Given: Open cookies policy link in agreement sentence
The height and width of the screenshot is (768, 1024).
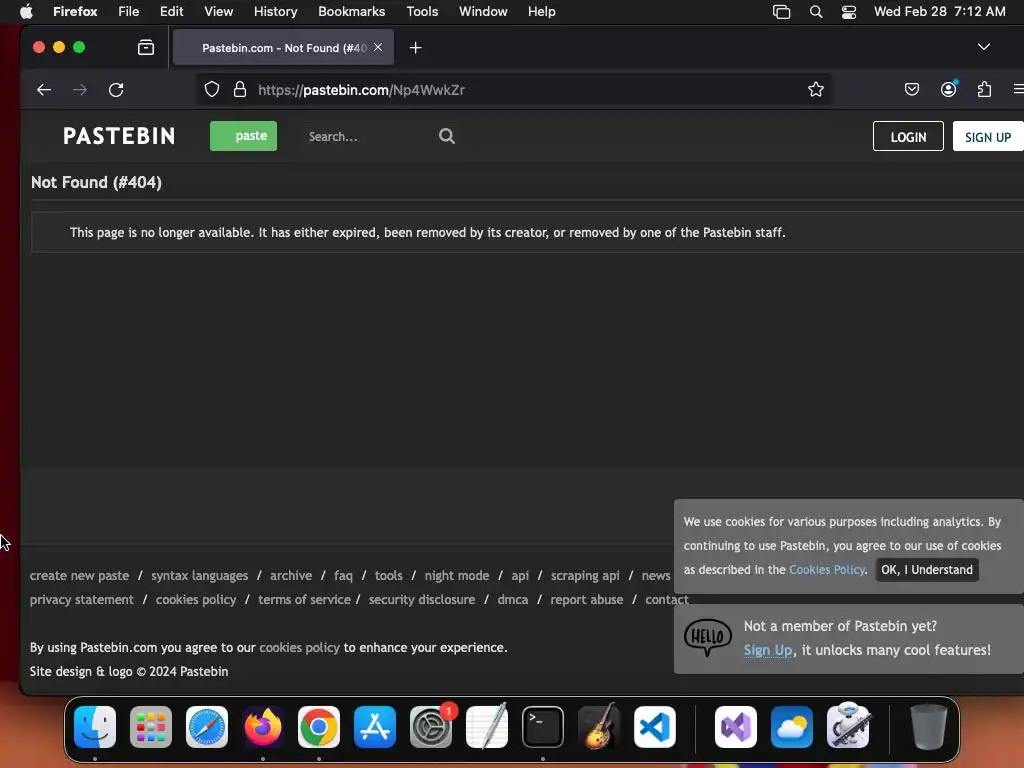Looking at the screenshot, I should click(299, 647).
